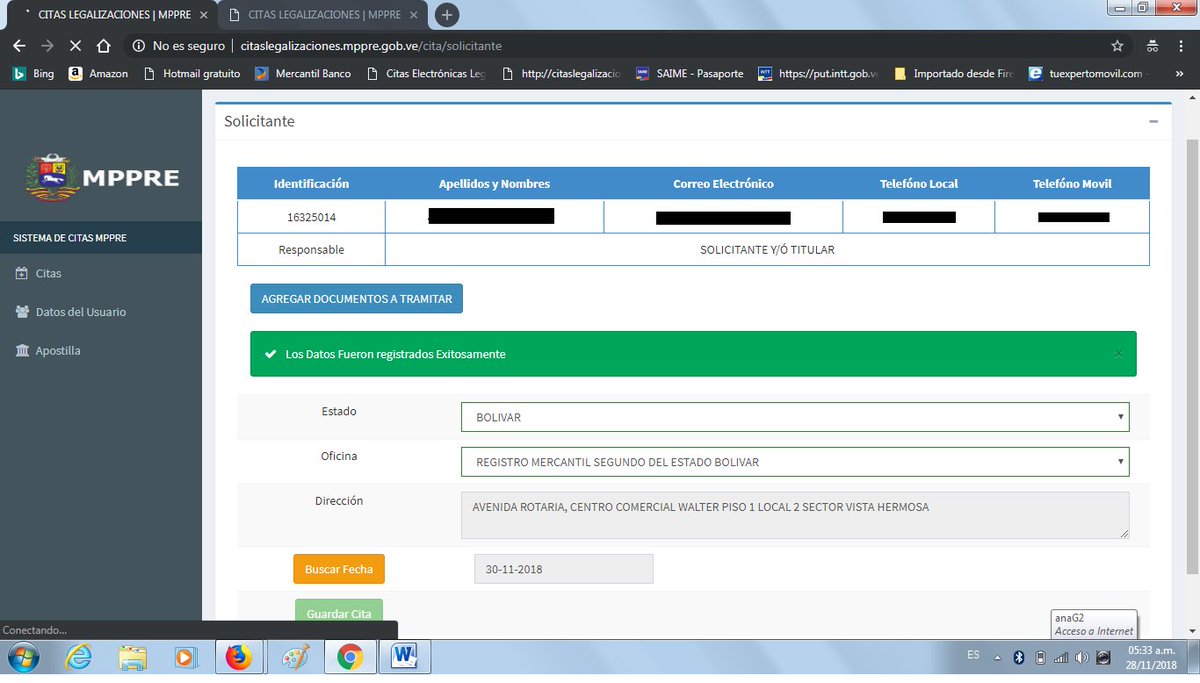Open Firefox from the taskbar
Image resolution: width=1200 pixels, height=683 pixels.
click(x=240, y=657)
